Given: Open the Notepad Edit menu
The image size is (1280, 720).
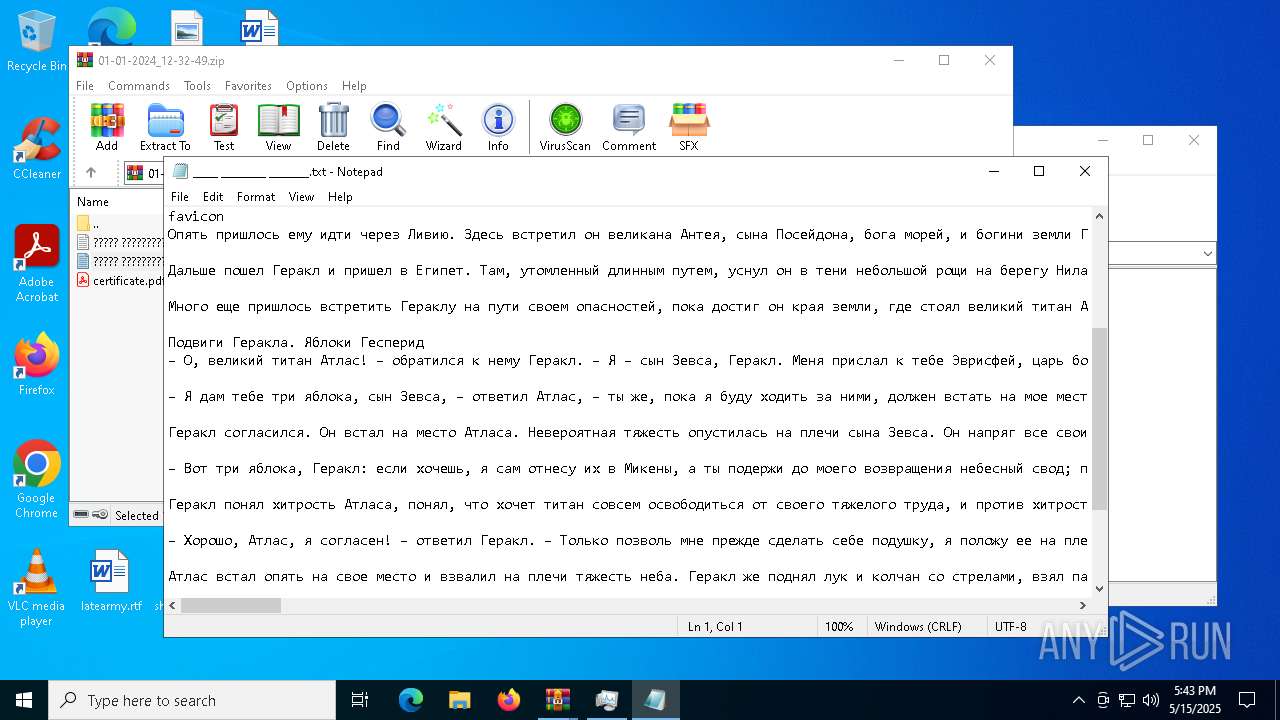Looking at the screenshot, I should click(x=213, y=197).
